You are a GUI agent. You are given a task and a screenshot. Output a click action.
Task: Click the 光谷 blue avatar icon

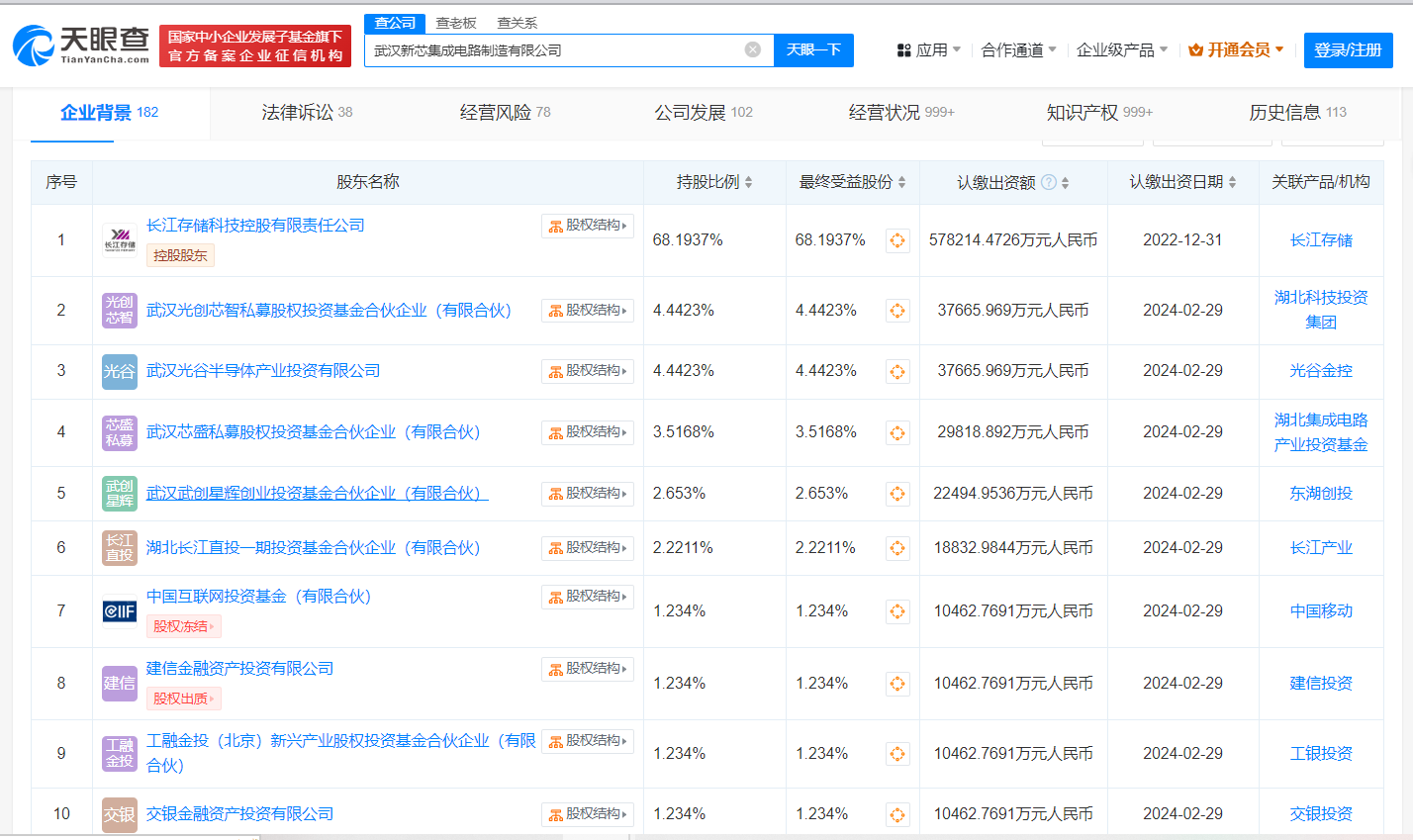coord(120,371)
